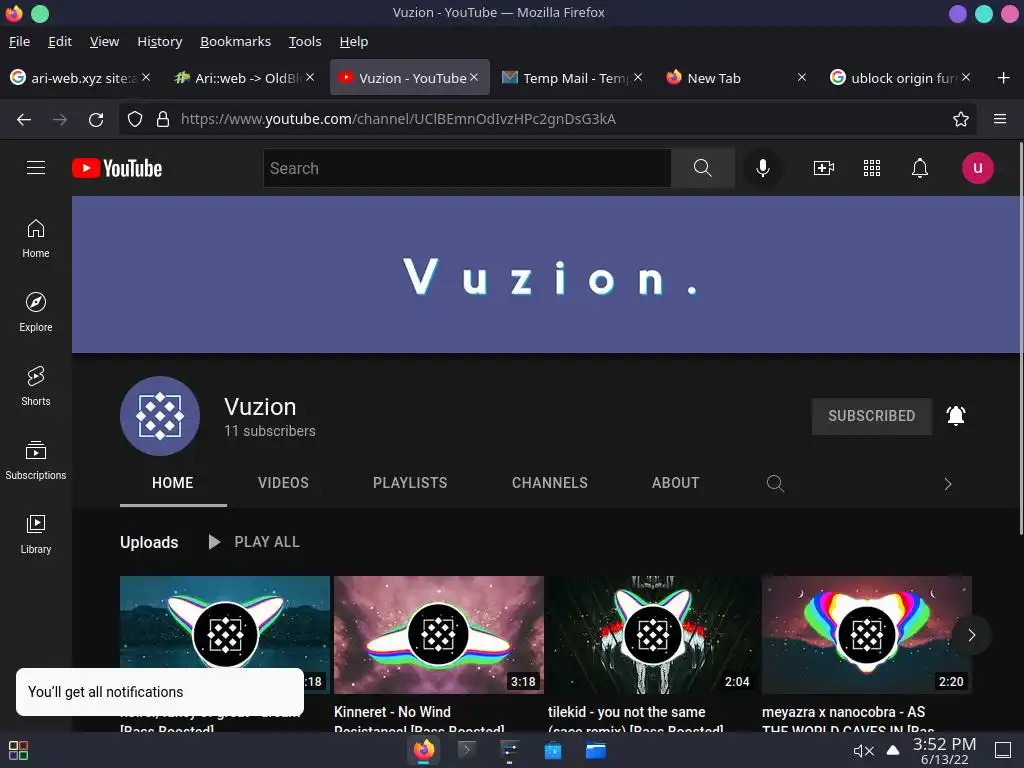Open Explore in sidebar

36,312
